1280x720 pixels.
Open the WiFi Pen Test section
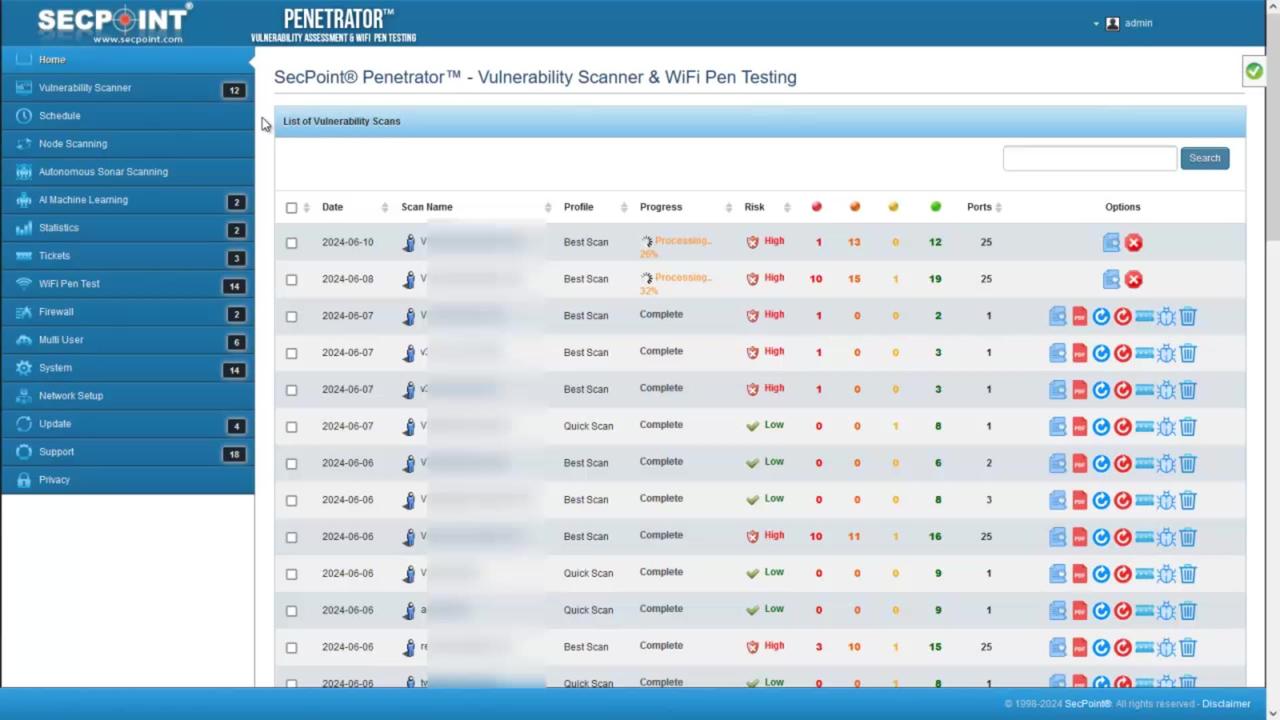coord(69,283)
